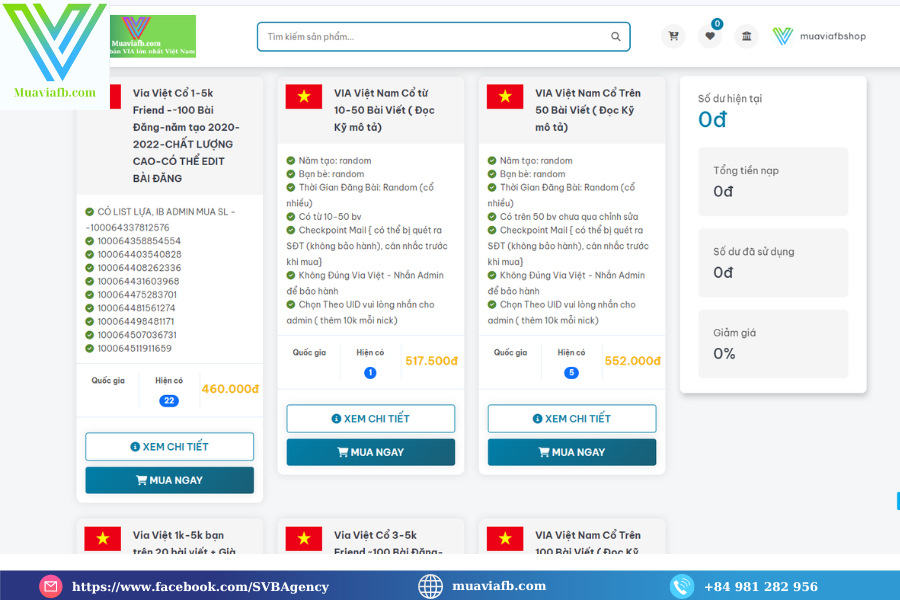Click Vietnam flag on 10-50 Bài Viết card

304,96
